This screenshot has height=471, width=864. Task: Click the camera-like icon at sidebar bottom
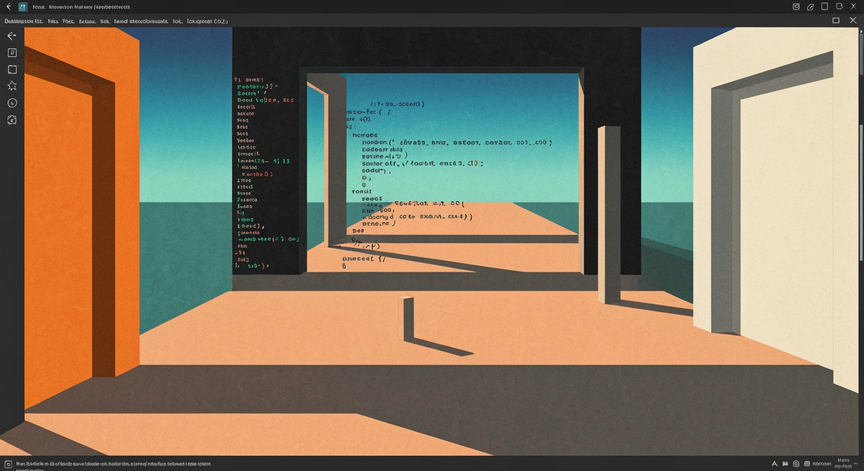12,120
